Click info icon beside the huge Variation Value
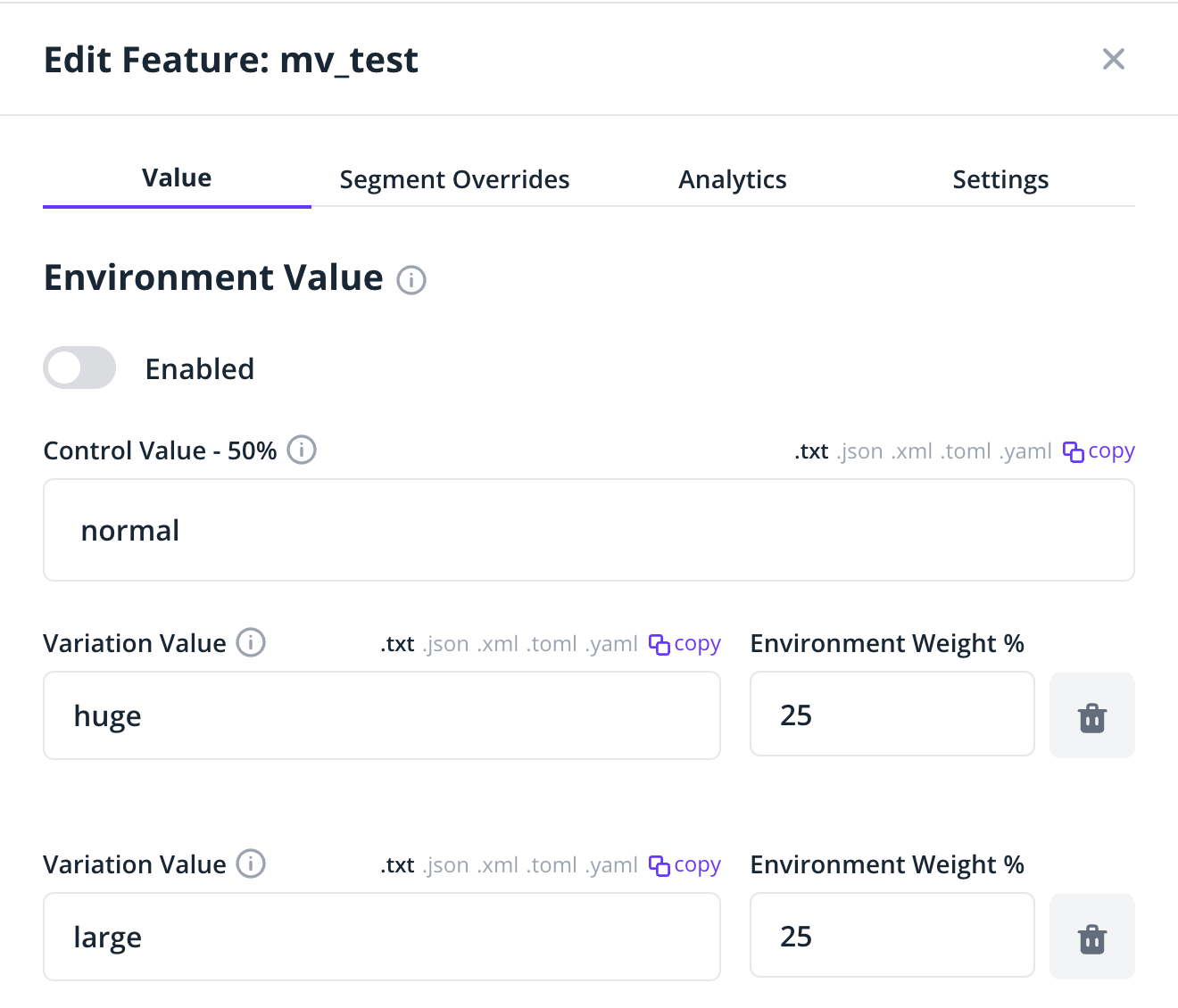 (x=251, y=642)
